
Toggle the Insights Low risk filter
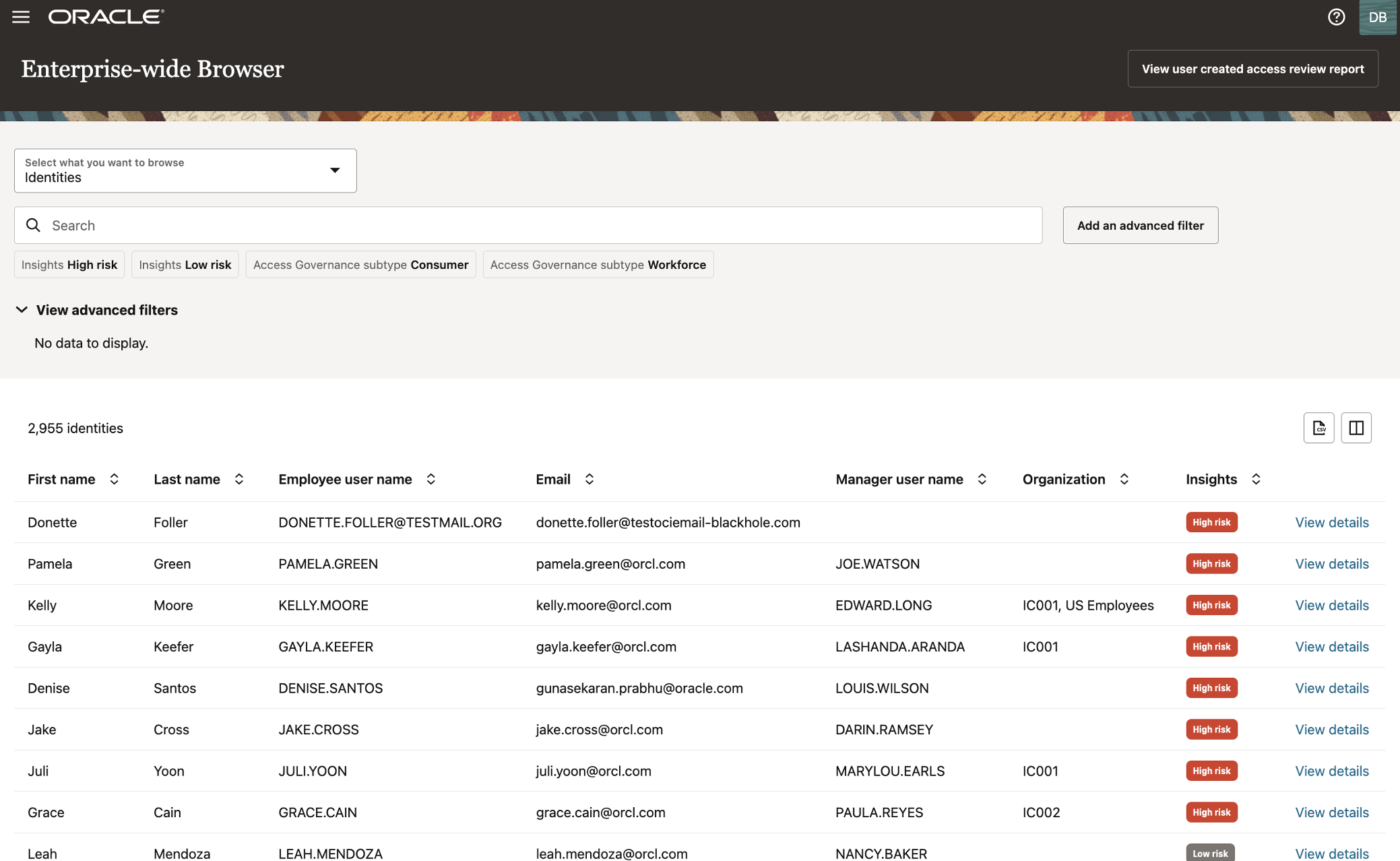tap(185, 264)
